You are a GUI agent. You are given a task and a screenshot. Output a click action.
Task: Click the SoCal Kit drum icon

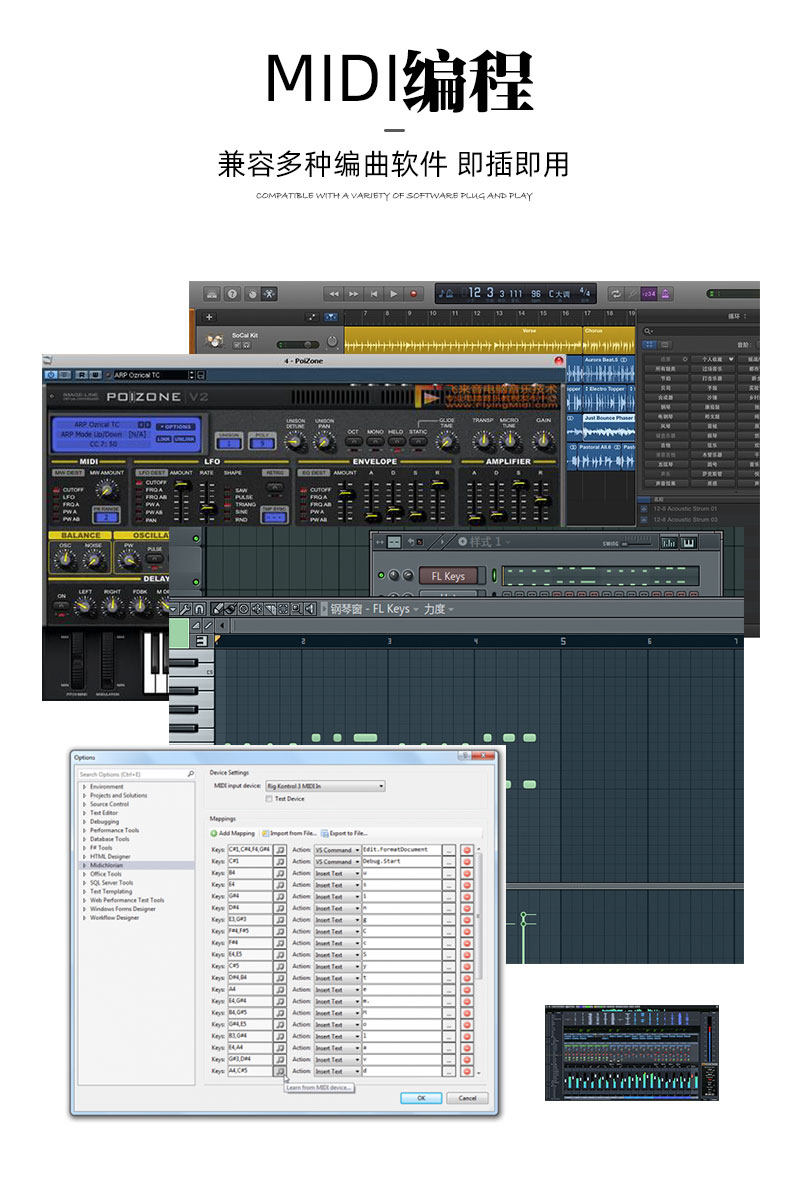click(215, 340)
